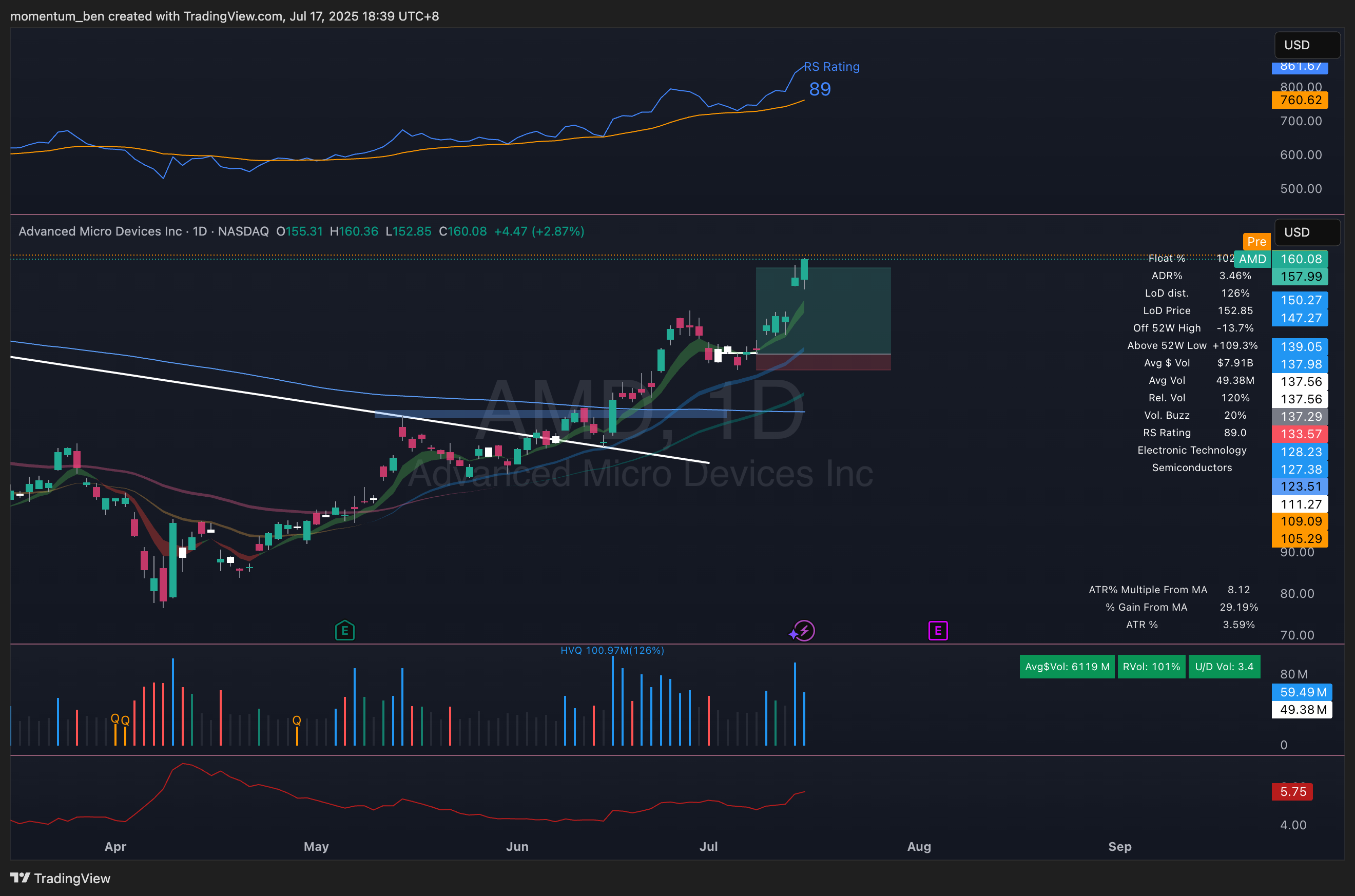Toggle the Avg$Vol 6119 M green badge

click(x=1067, y=667)
